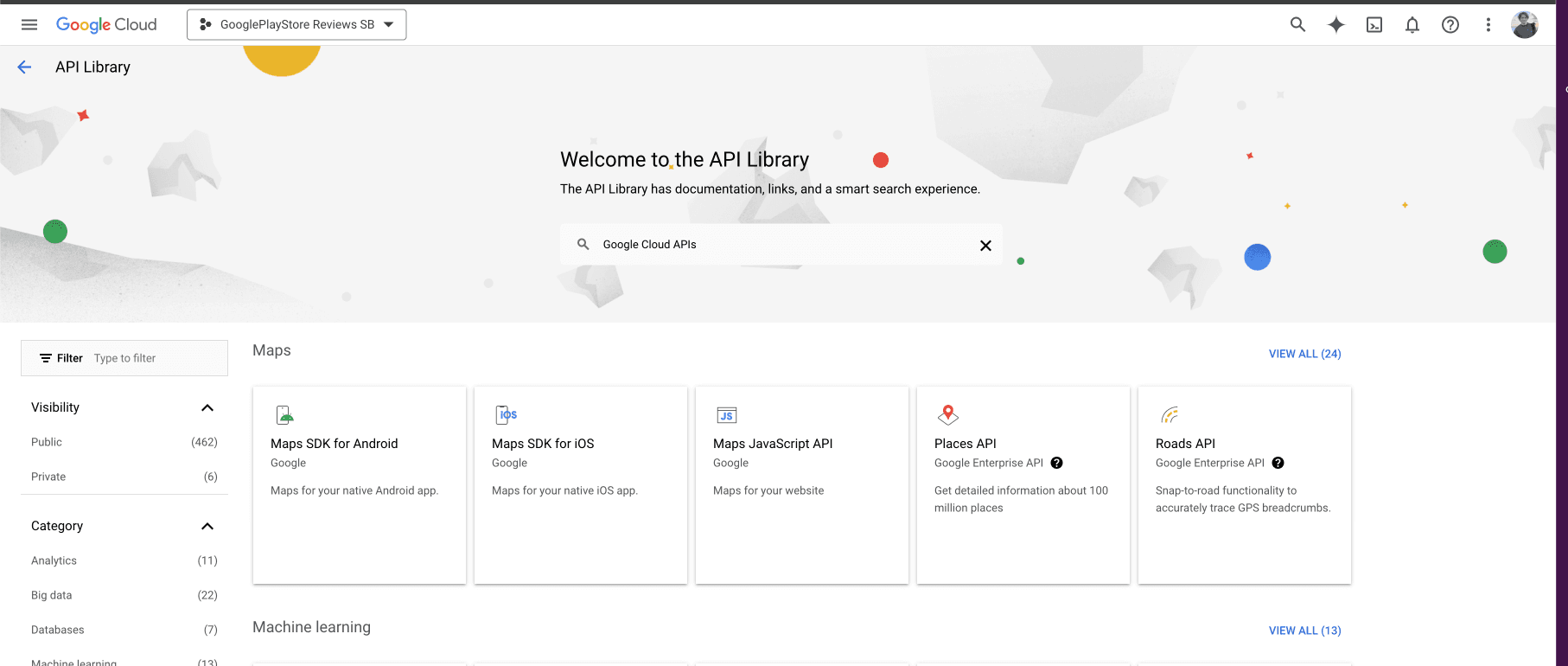Open the three-dot settings menu
The width and height of the screenshot is (1568, 666).
click(x=1488, y=25)
